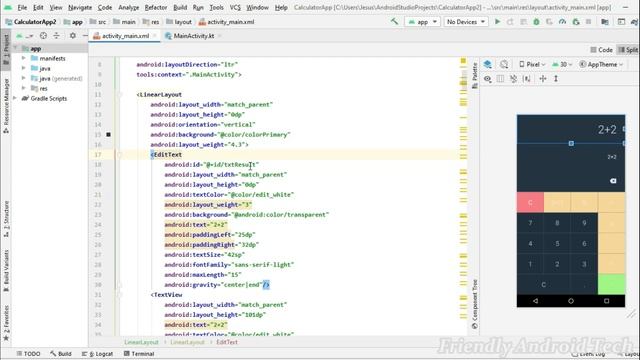Toggle View Options eye icon in design toolbar
This screenshot has width=640, height=360.
click(x=487, y=79)
